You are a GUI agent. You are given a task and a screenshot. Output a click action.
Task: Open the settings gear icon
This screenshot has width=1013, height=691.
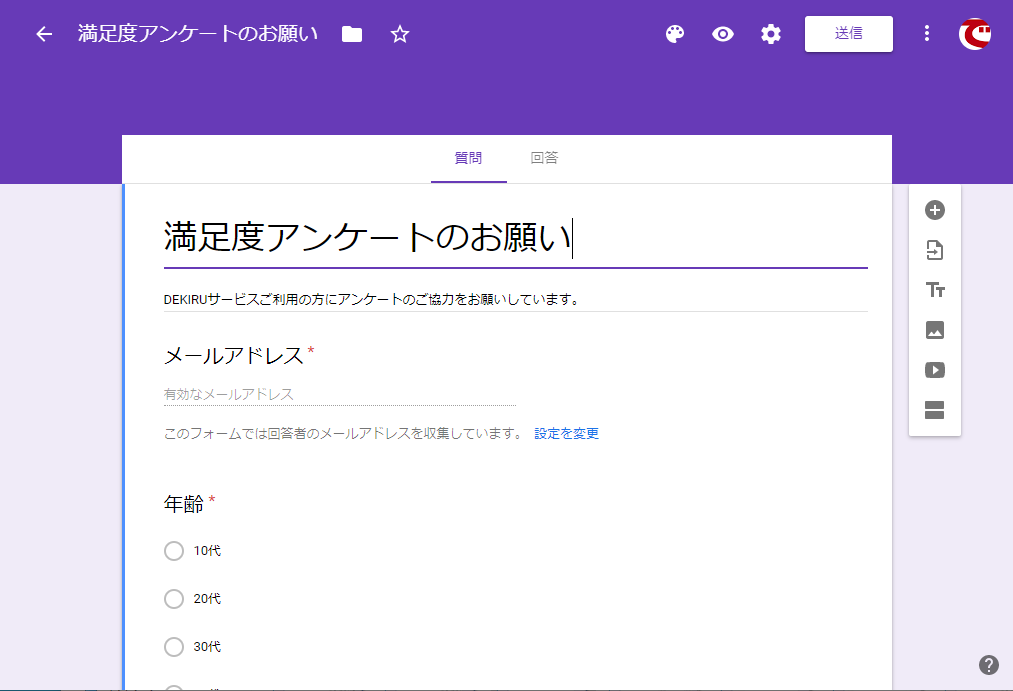(770, 34)
